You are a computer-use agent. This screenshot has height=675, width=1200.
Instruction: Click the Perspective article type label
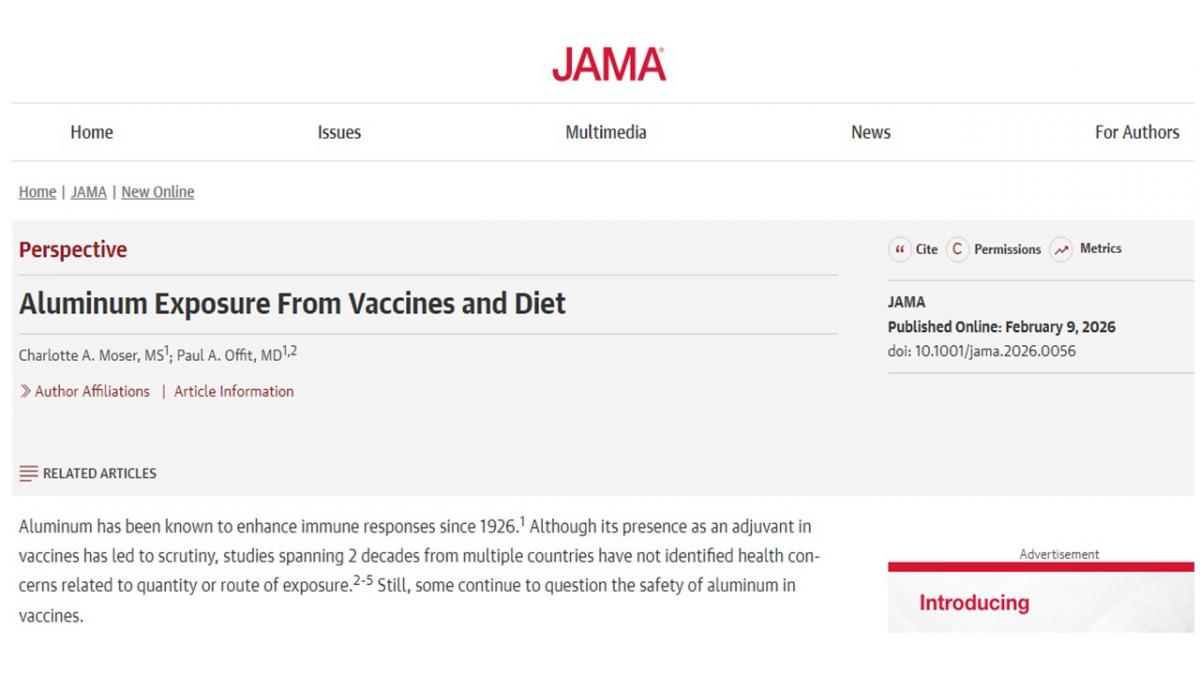pos(73,250)
